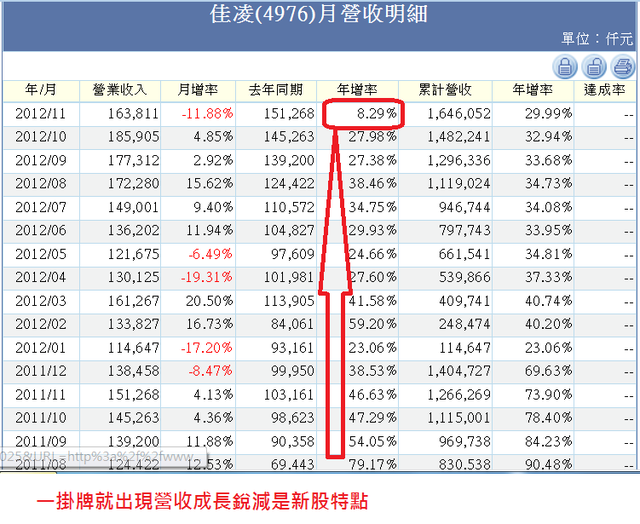The image size is (640, 524).
Task: Click the open padlock icon
Action: pyautogui.click(x=594, y=67)
